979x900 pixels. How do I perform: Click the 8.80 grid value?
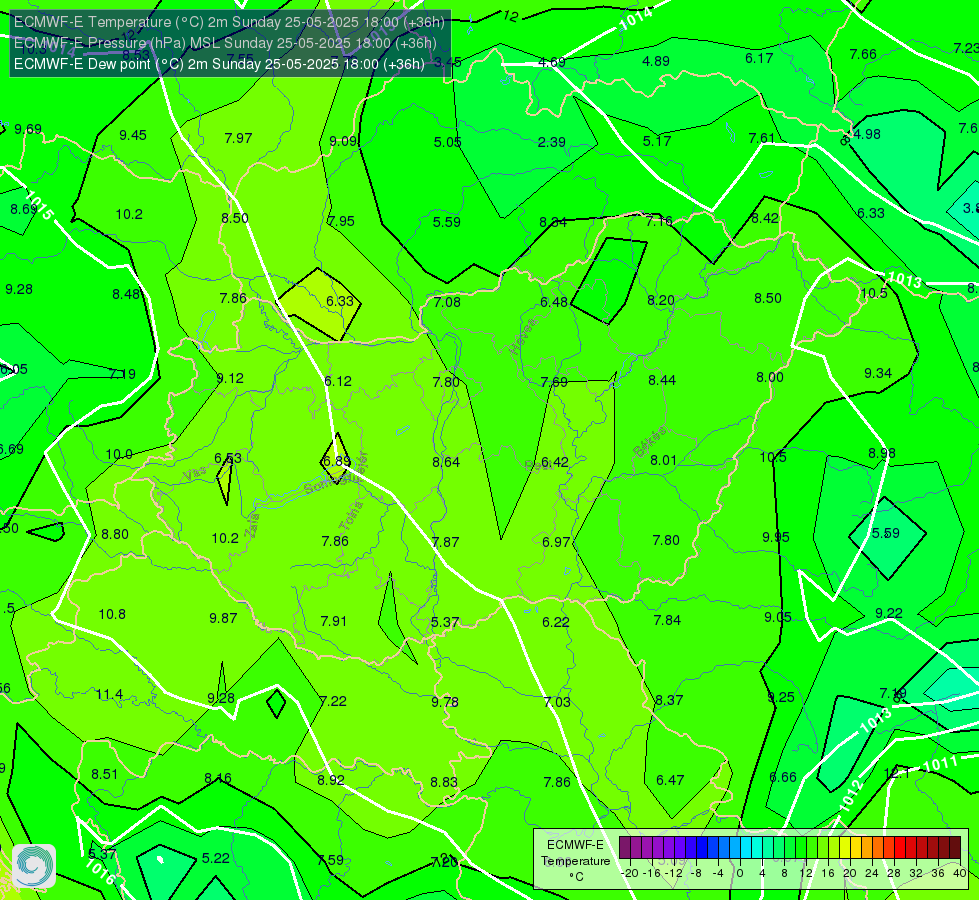pyautogui.click(x=115, y=535)
